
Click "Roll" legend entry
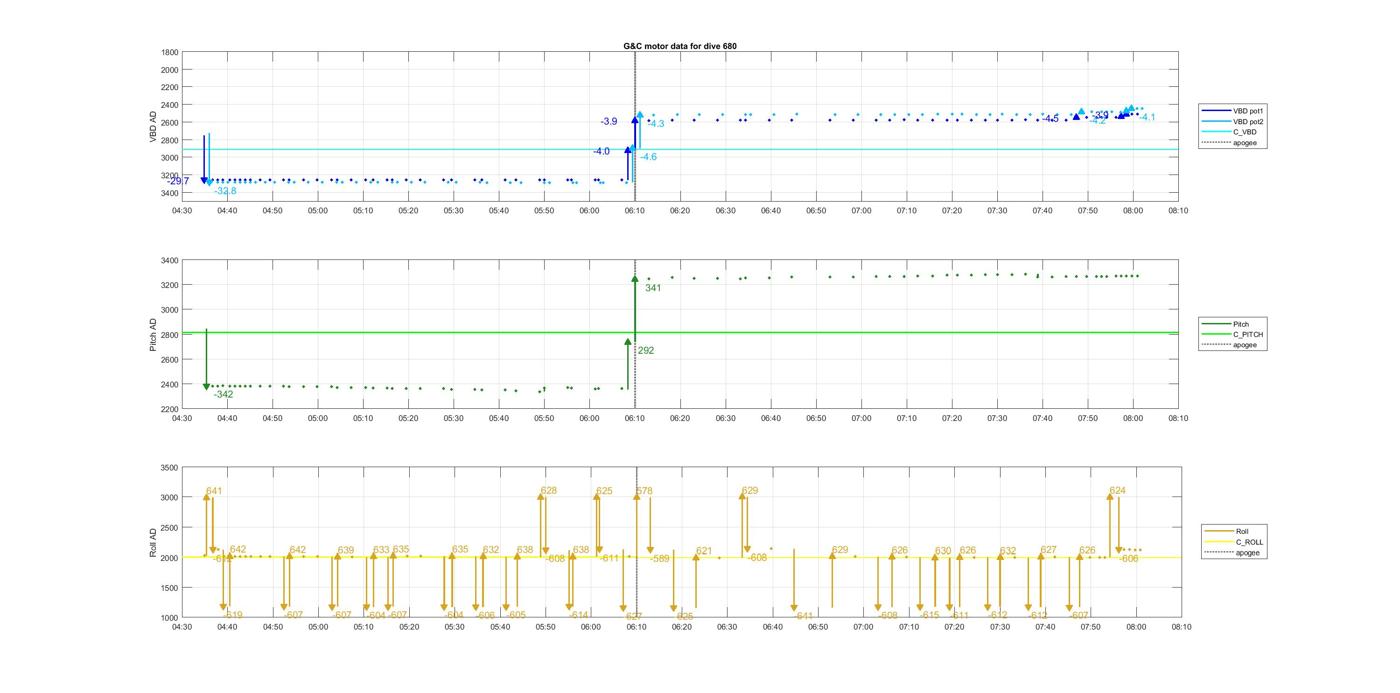pyautogui.click(x=1242, y=531)
